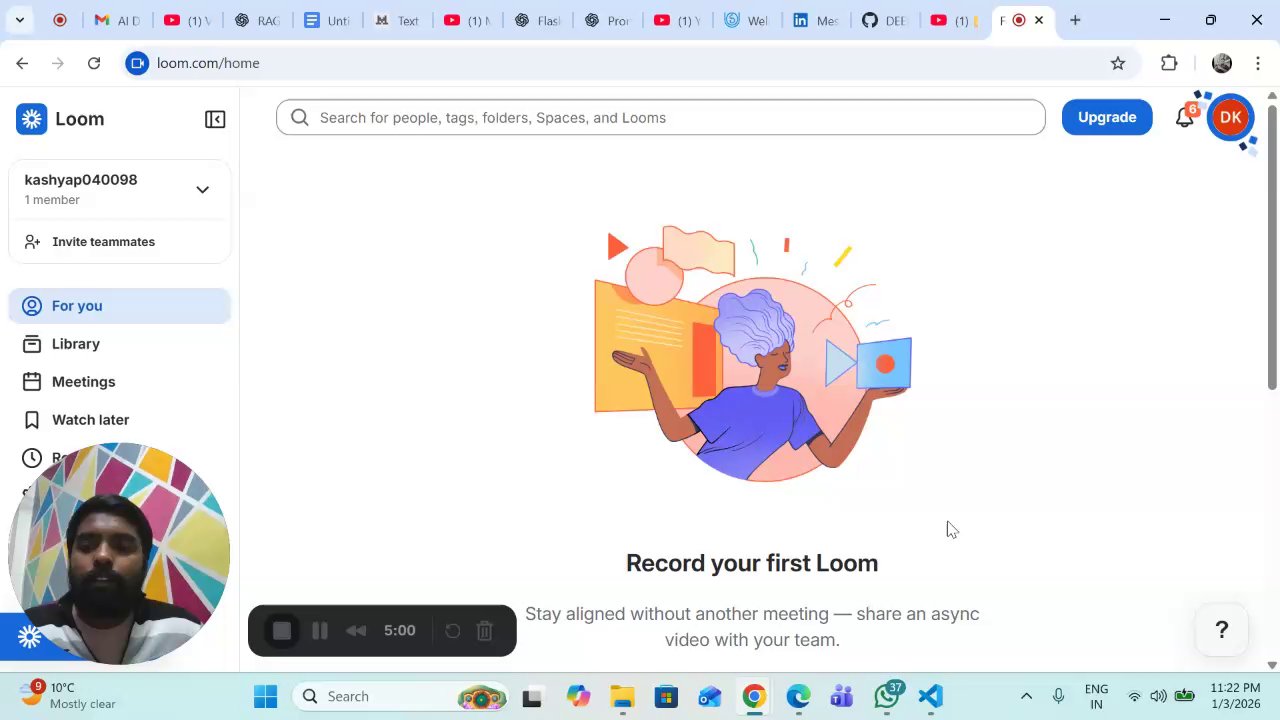Open the Chrome three-dot menu
This screenshot has width=1280, height=720.
(1258, 63)
